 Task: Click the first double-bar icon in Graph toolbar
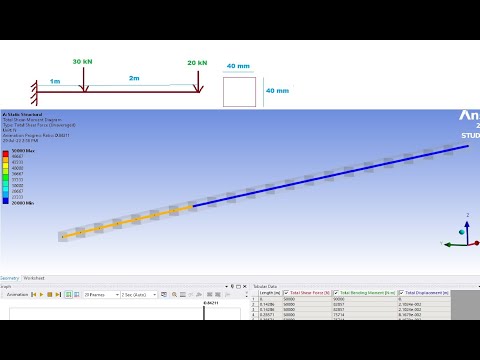210,295
